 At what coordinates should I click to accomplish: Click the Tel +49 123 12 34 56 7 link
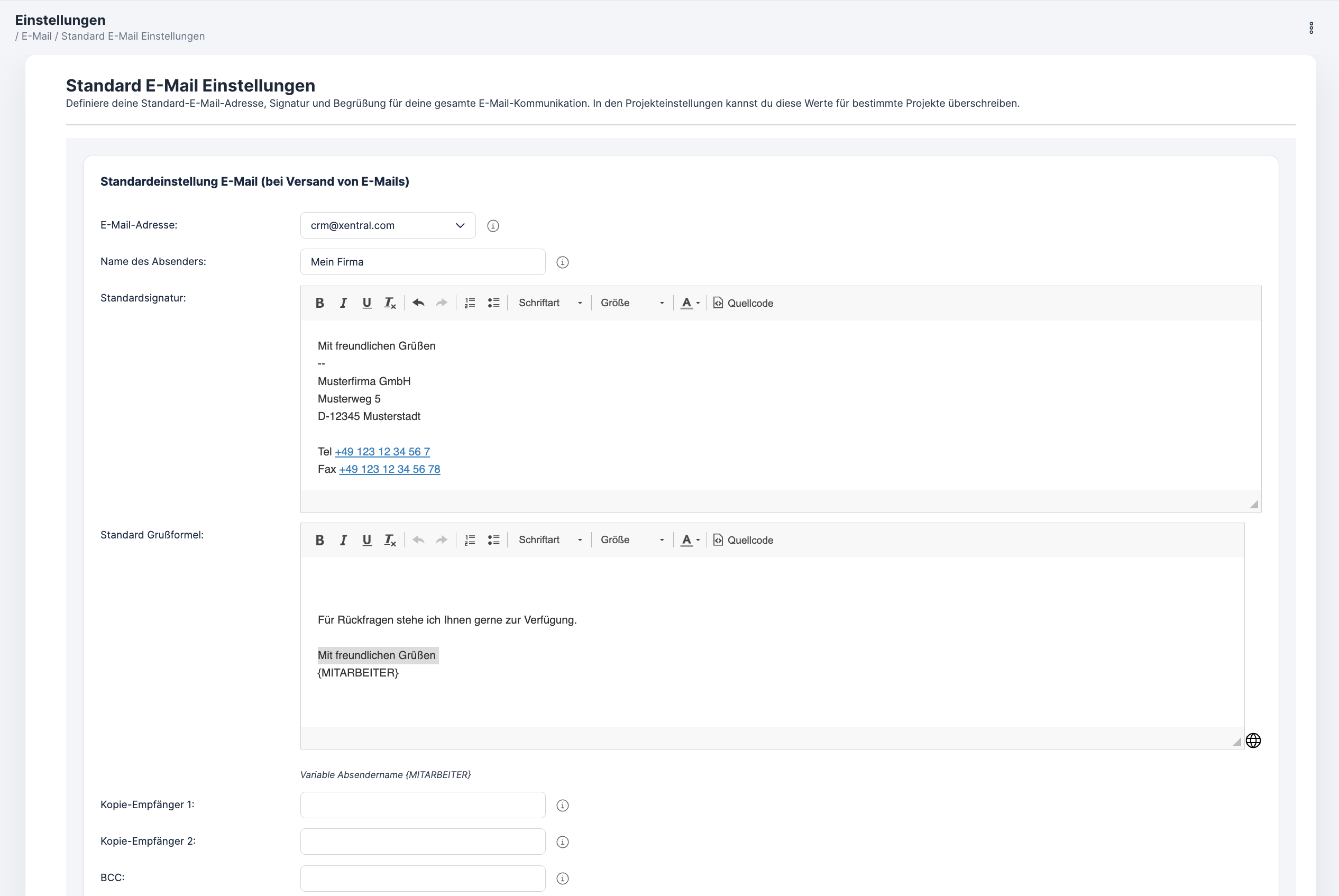[x=382, y=451]
